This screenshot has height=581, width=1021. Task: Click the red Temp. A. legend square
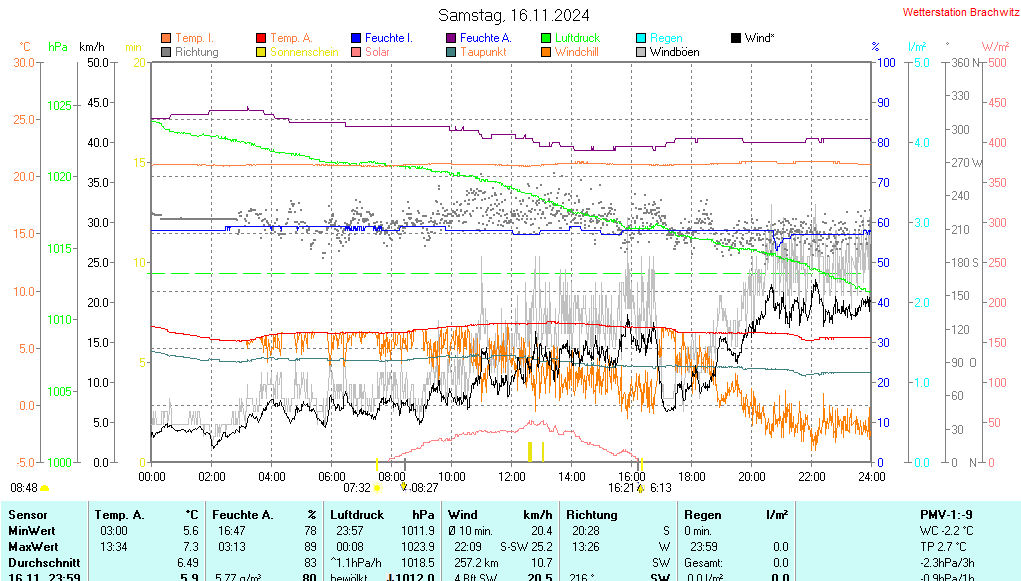[261, 38]
